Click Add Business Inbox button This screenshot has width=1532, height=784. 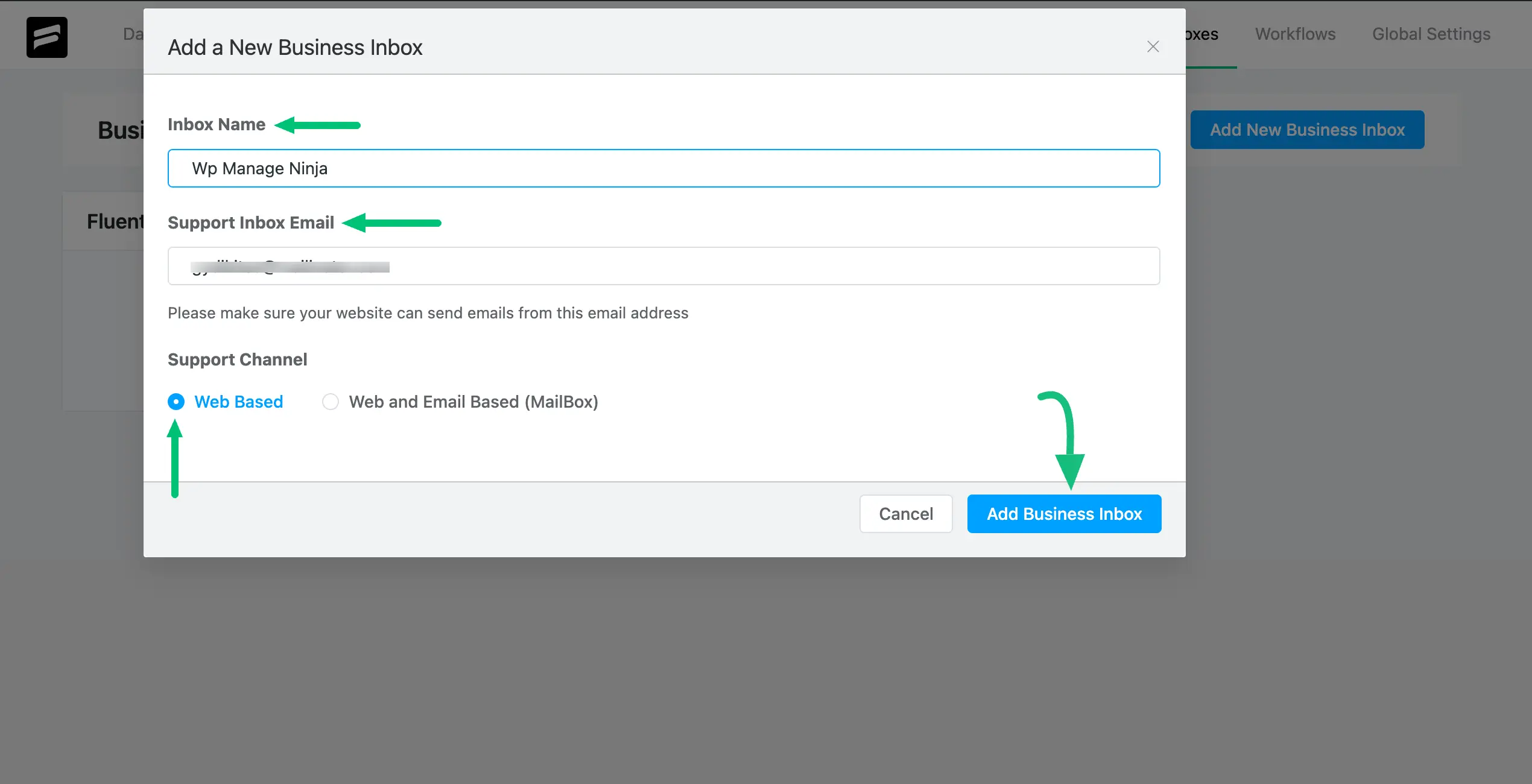[1064, 513]
